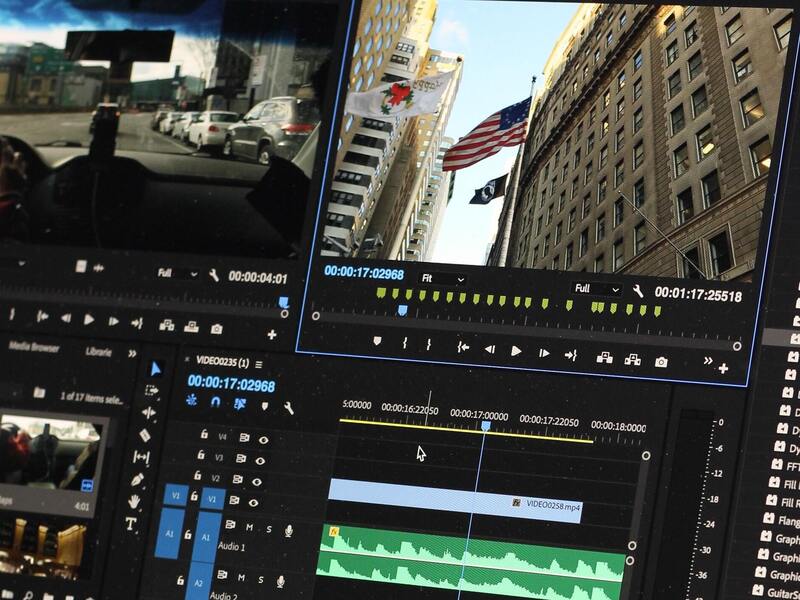Switch to the Media Browser tab
800x600 pixels.
tap(34, 347)
